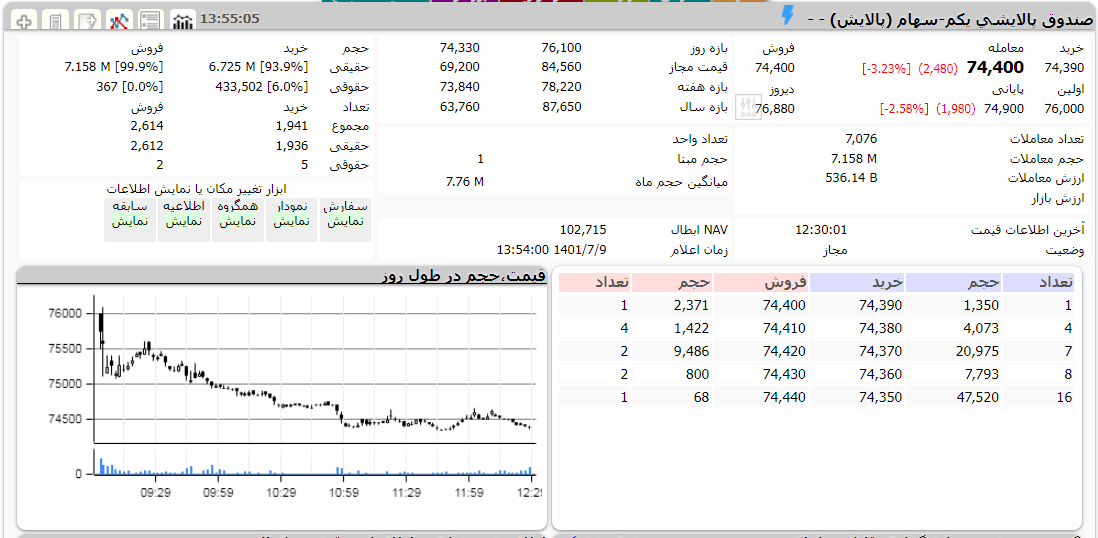1098x538 pixels.
Task: Toggle اطلاعیه نمایش display button
Action: [x=183, y=220]
